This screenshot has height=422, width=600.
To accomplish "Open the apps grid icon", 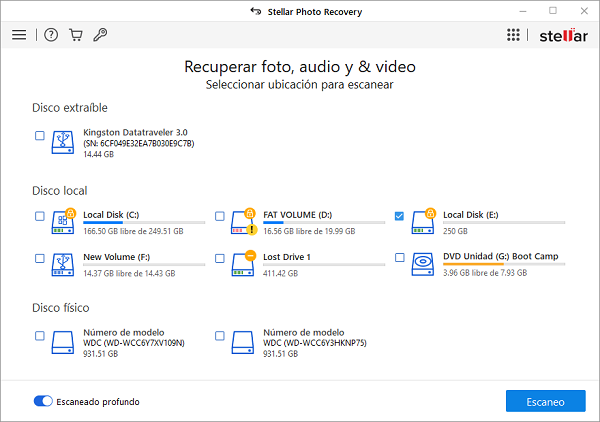I will pyautogui.click(x=513, y=35).
